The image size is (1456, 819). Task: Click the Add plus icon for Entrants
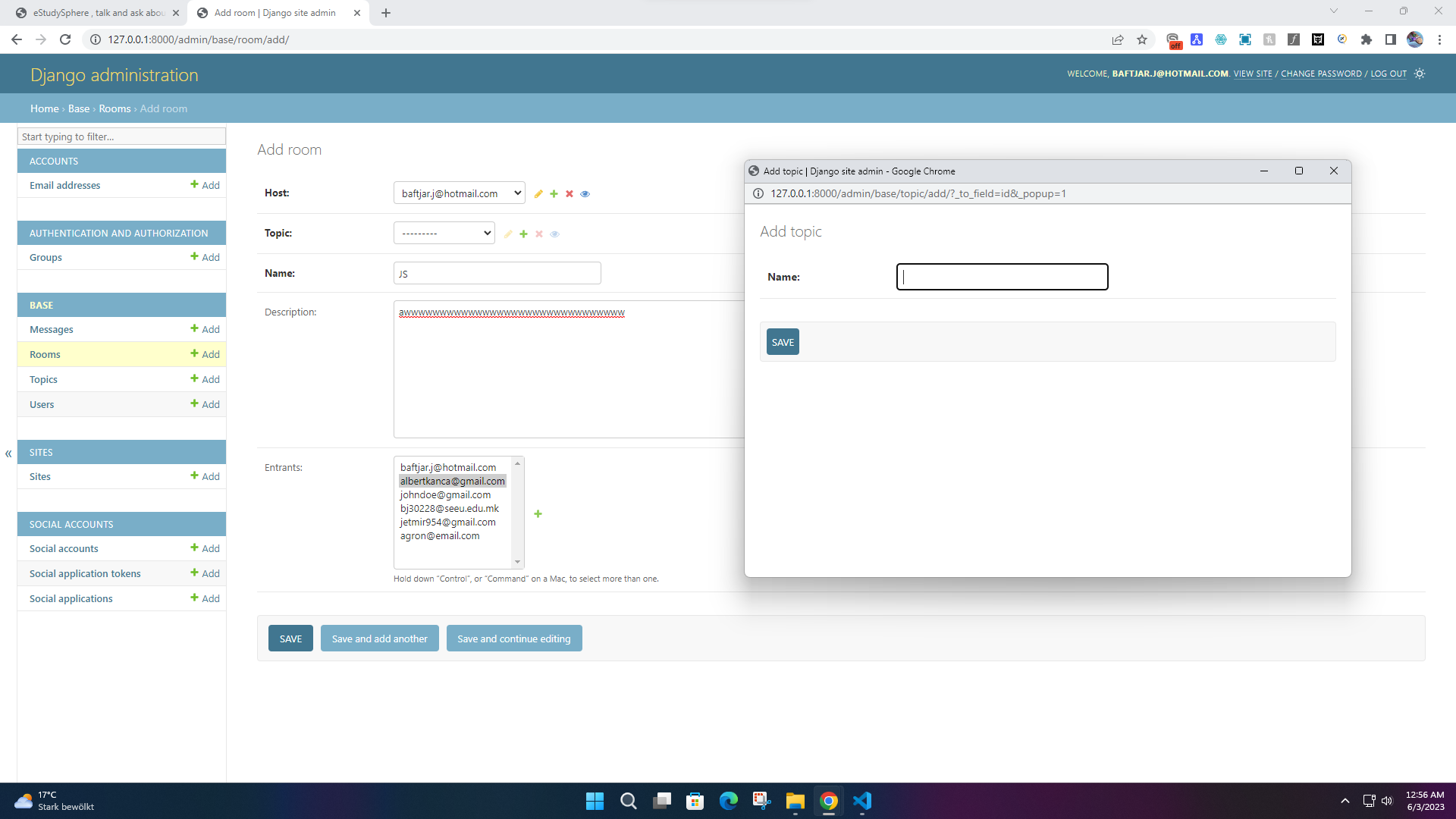(539, 514)
